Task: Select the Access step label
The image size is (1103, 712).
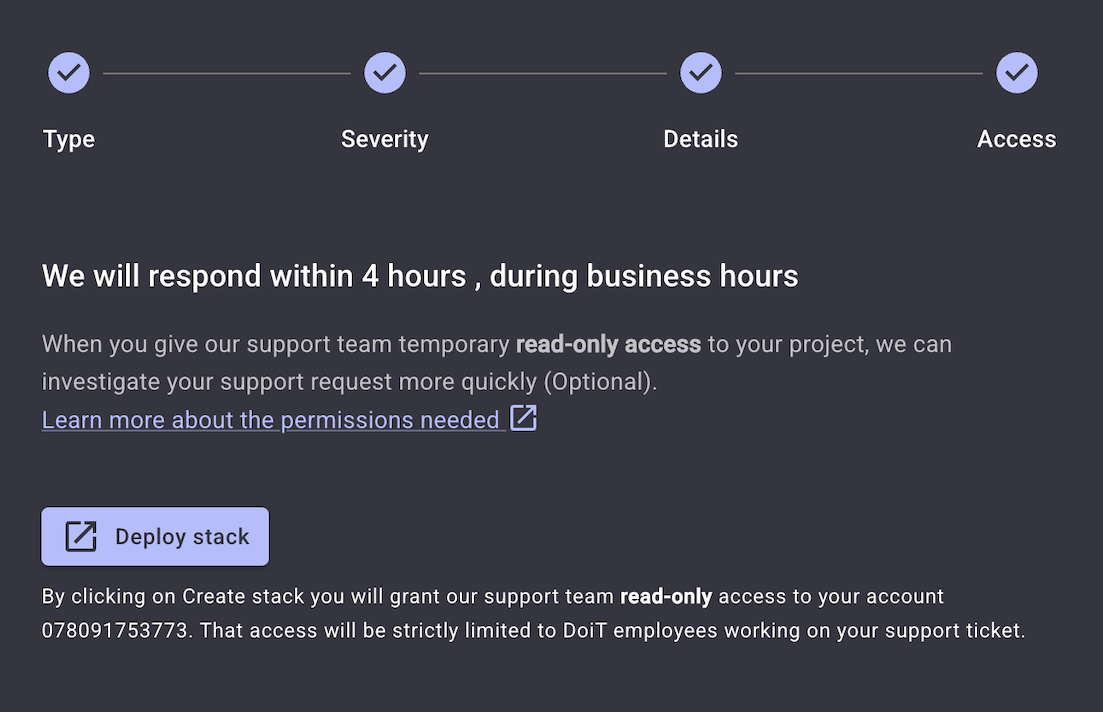Action: (x=1017, y=139)
